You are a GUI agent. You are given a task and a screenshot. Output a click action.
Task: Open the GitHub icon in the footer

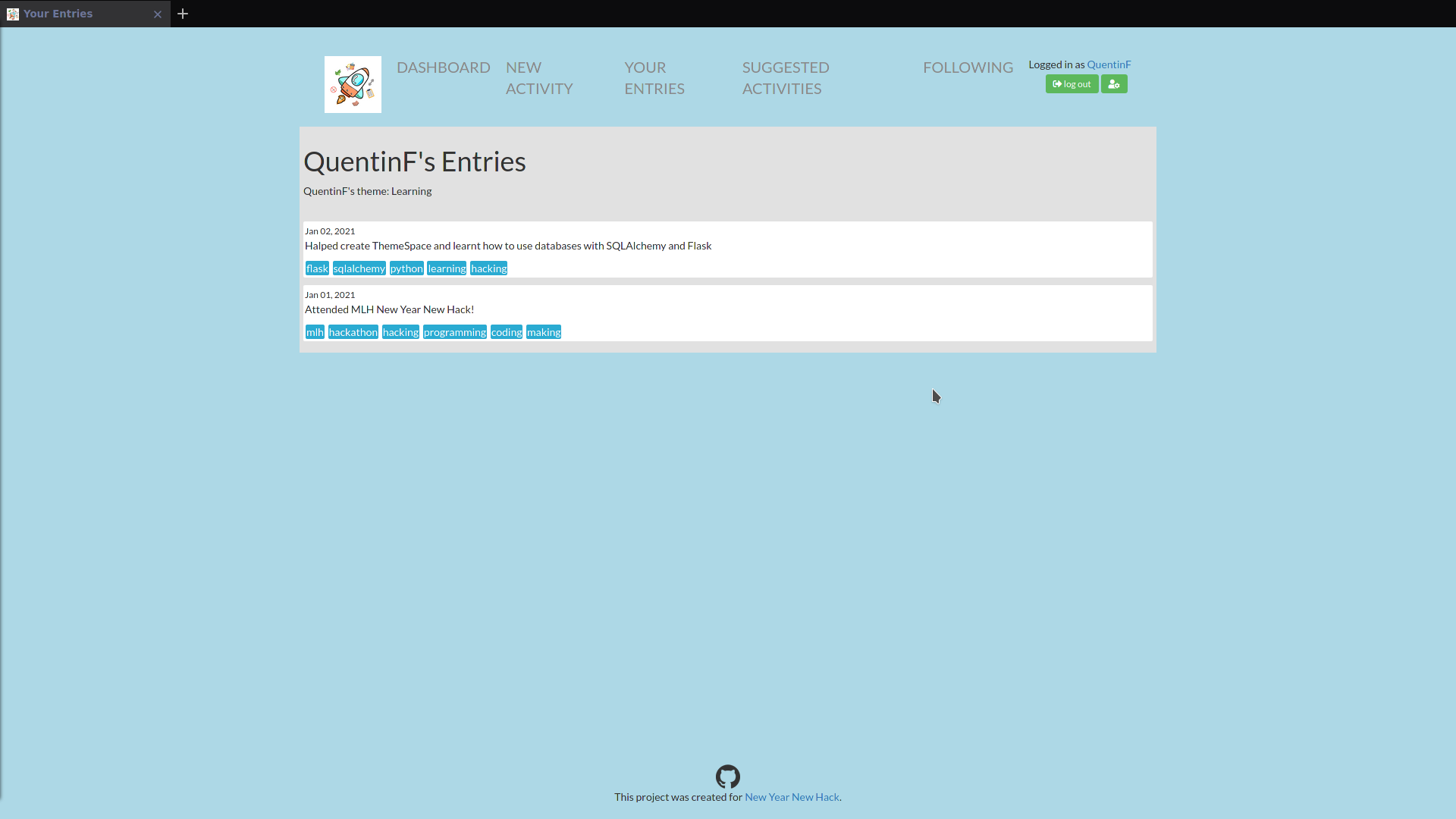point(727,777)
